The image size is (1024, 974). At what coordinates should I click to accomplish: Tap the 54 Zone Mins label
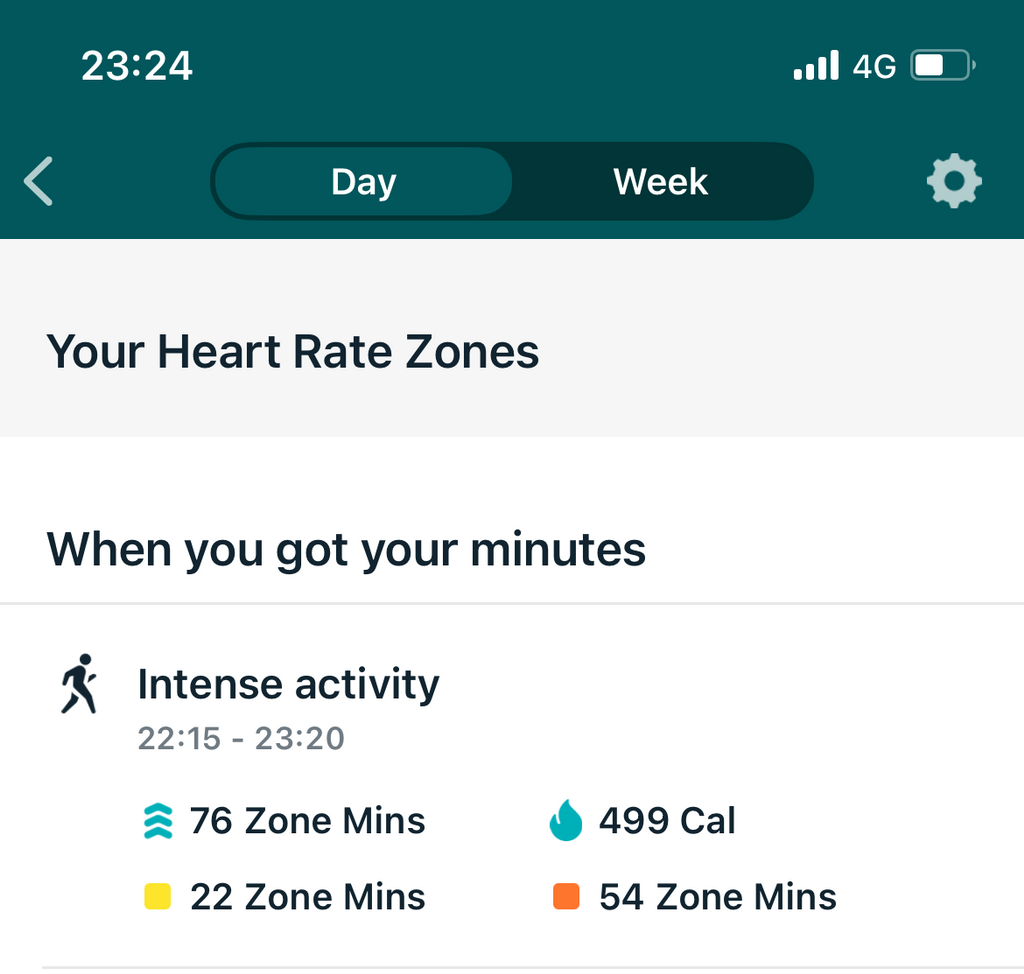pos(717,897)
